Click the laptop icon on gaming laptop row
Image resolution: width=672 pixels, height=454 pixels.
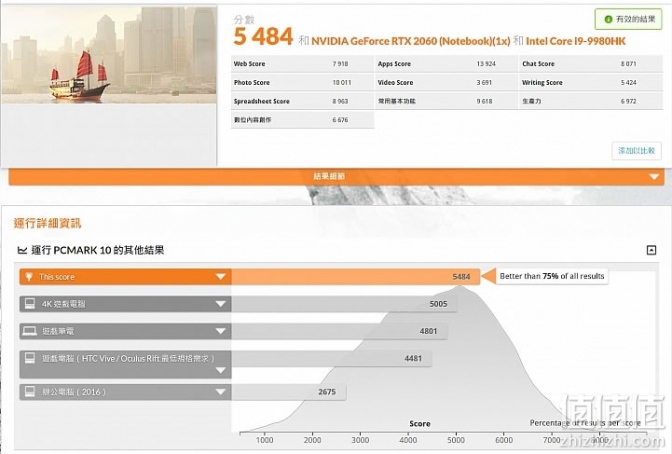(x=30, y=331)
